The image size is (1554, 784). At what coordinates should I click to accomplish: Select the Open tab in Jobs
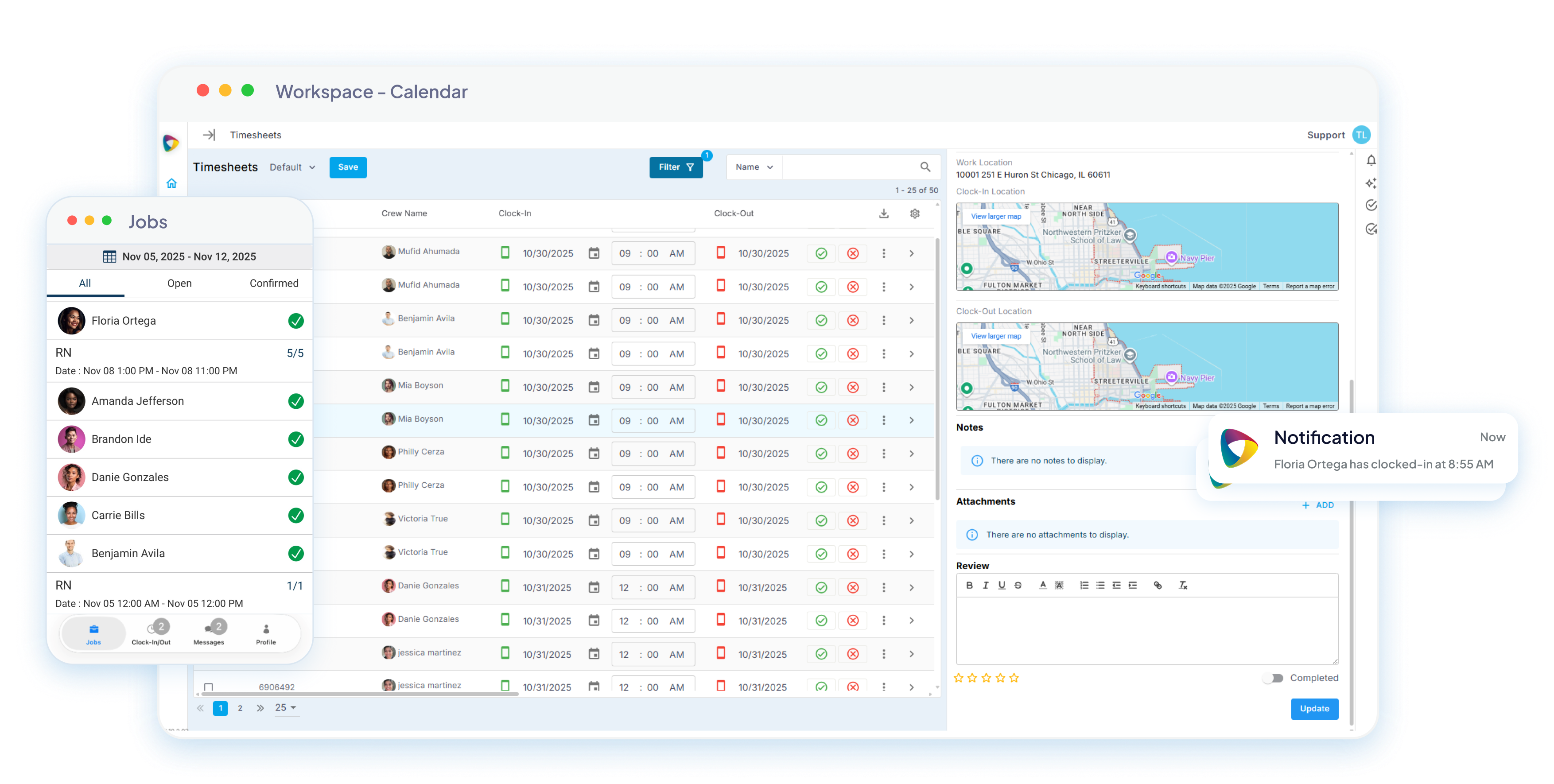pos(179,283)
